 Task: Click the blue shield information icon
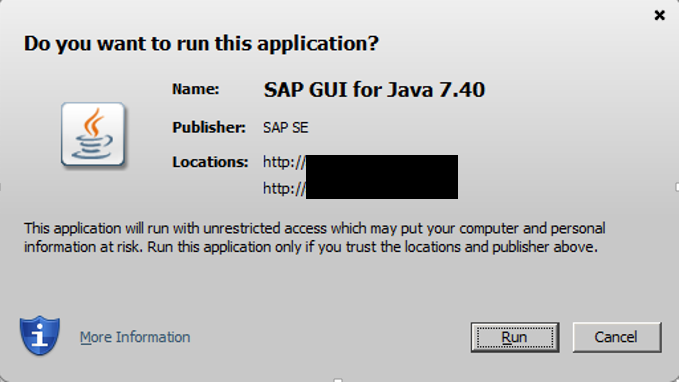point(39,335)
